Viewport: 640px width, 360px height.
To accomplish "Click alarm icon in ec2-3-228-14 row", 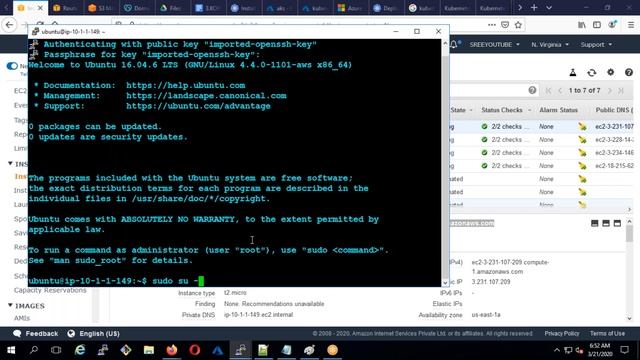I will (582, 140).
